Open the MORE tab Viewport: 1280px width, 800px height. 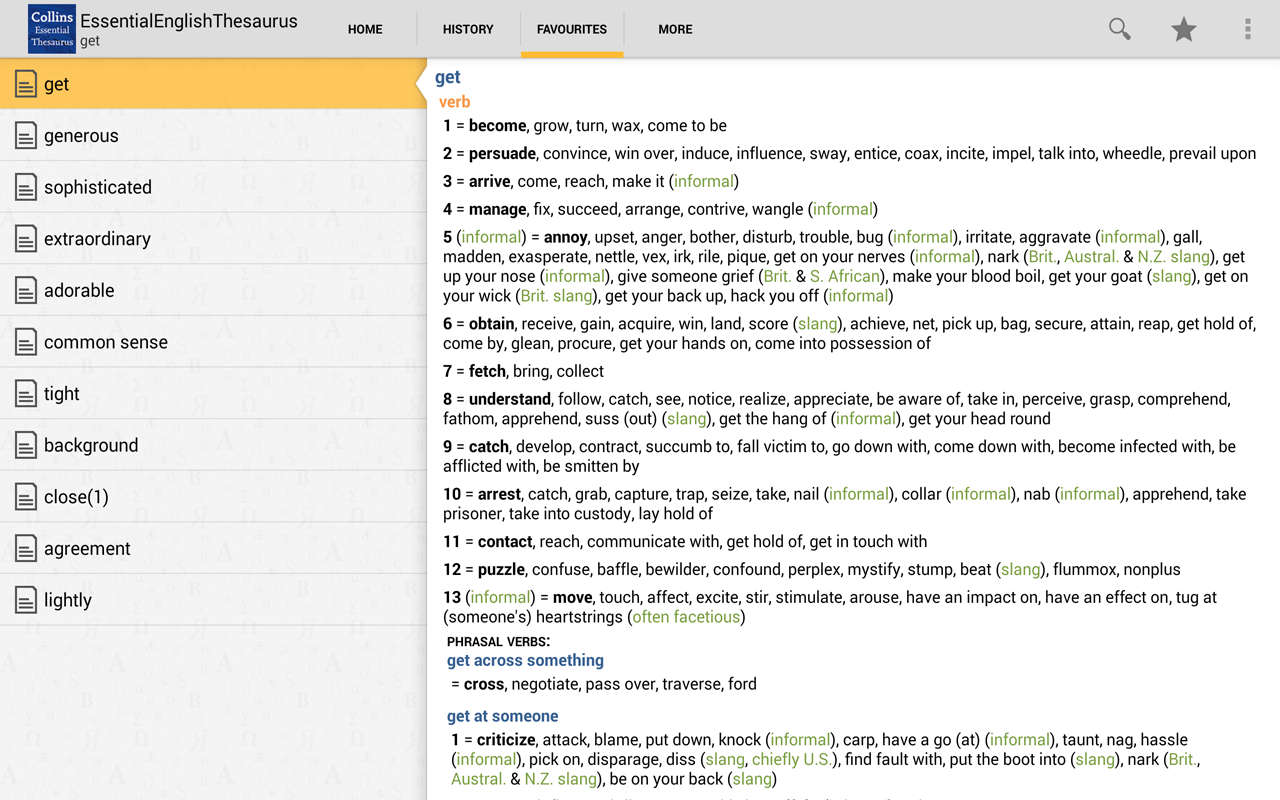675,29
